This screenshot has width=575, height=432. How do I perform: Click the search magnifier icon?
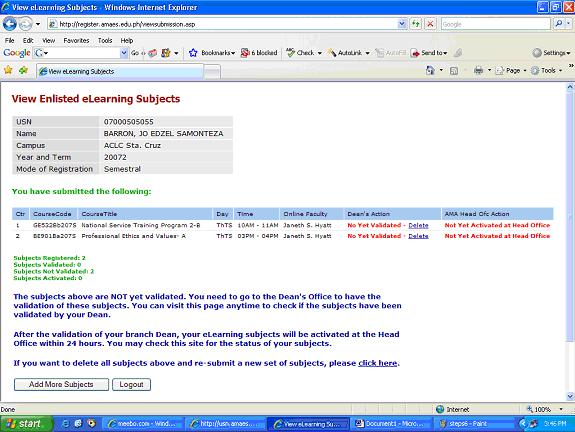(x=558, y=24)
